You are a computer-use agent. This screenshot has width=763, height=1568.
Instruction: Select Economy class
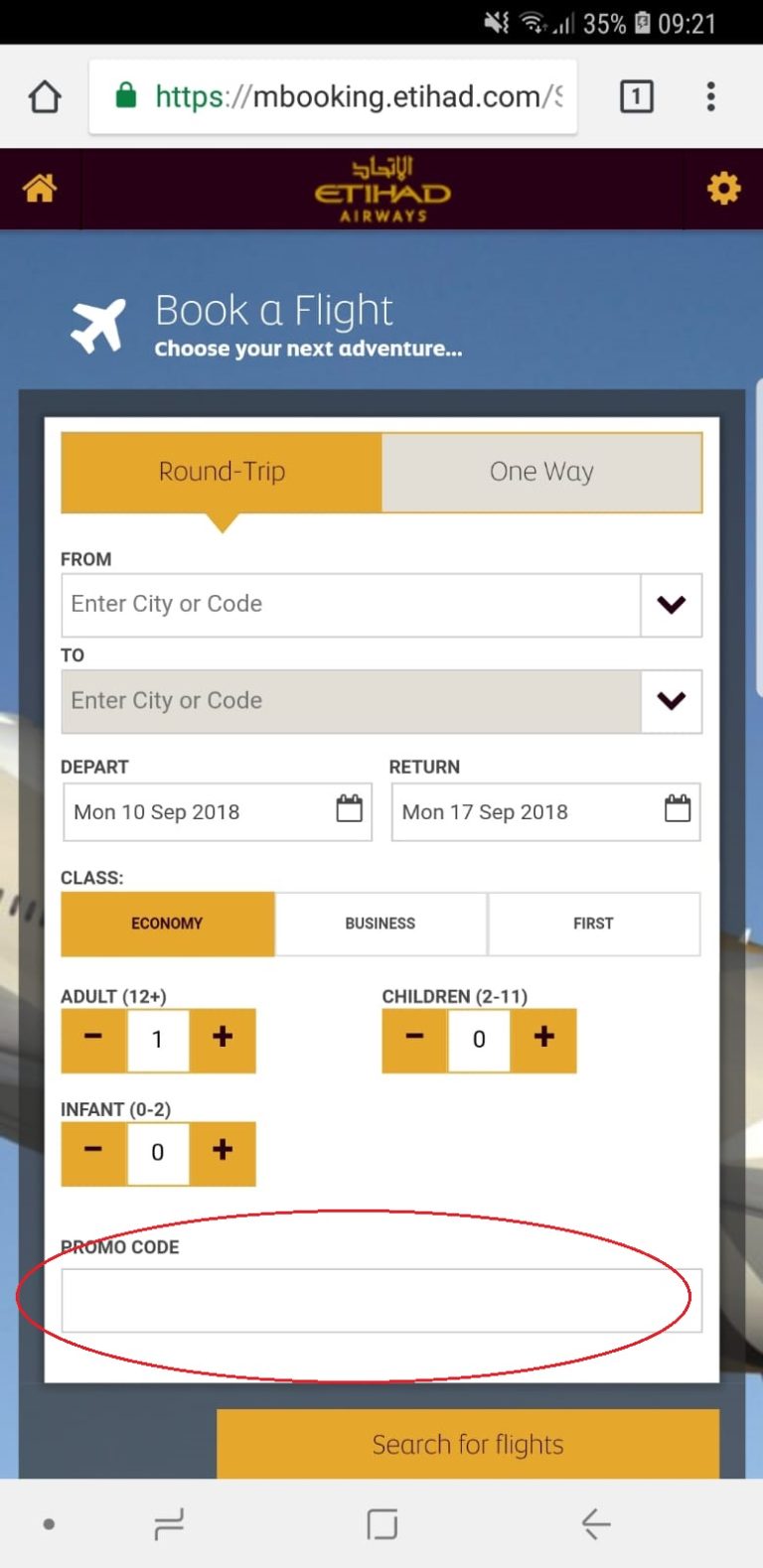(167, 924)
